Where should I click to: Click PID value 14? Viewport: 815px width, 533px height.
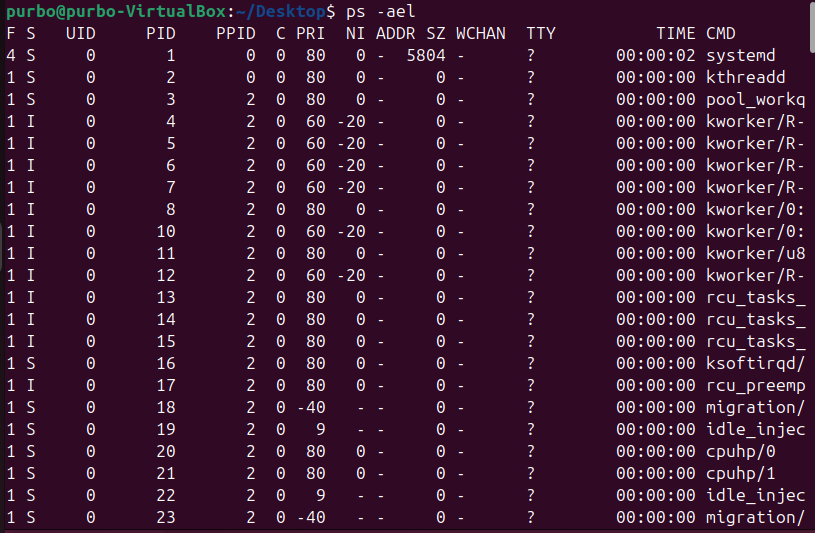[166, 319]
